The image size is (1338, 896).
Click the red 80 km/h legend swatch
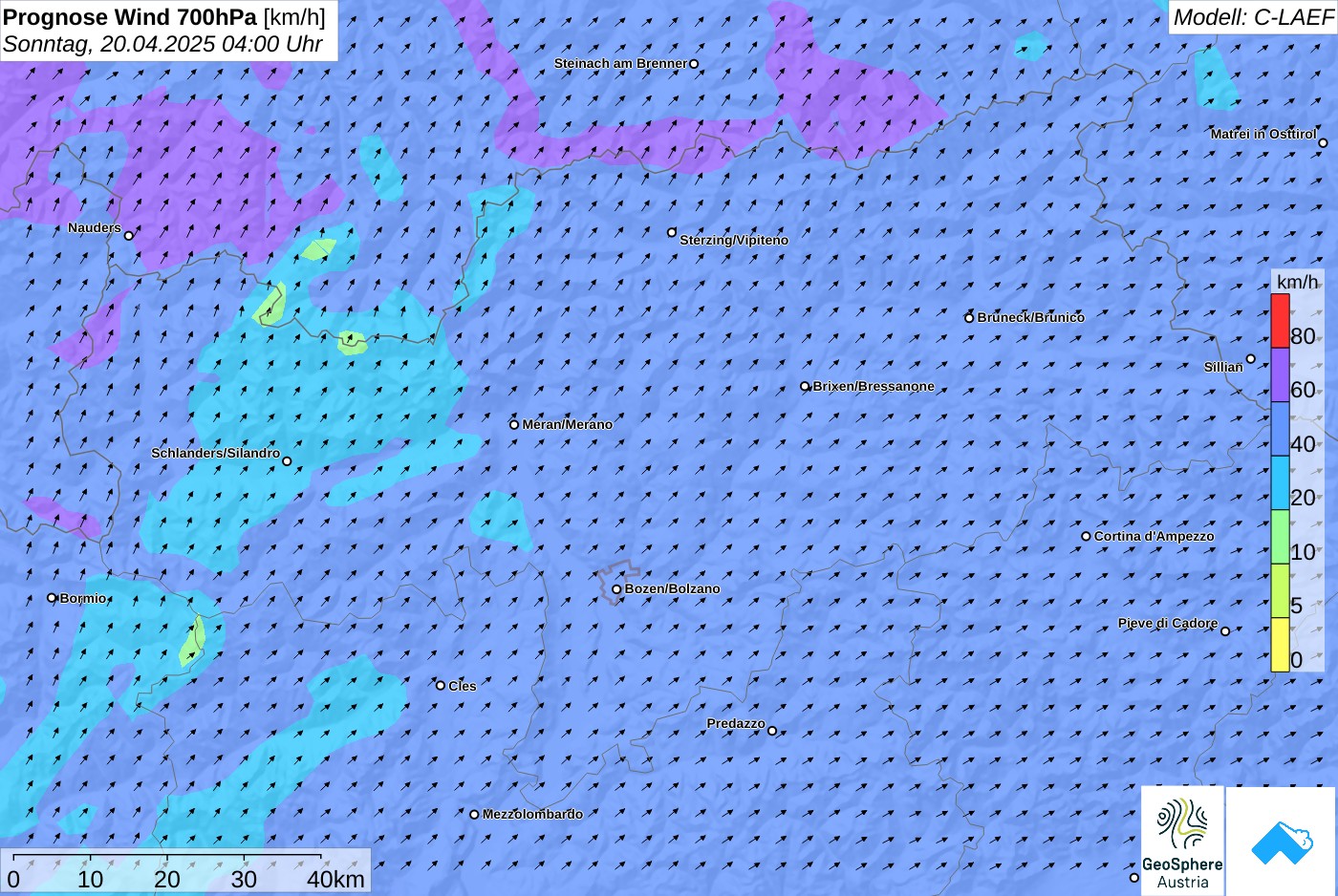coord(1280,321)
